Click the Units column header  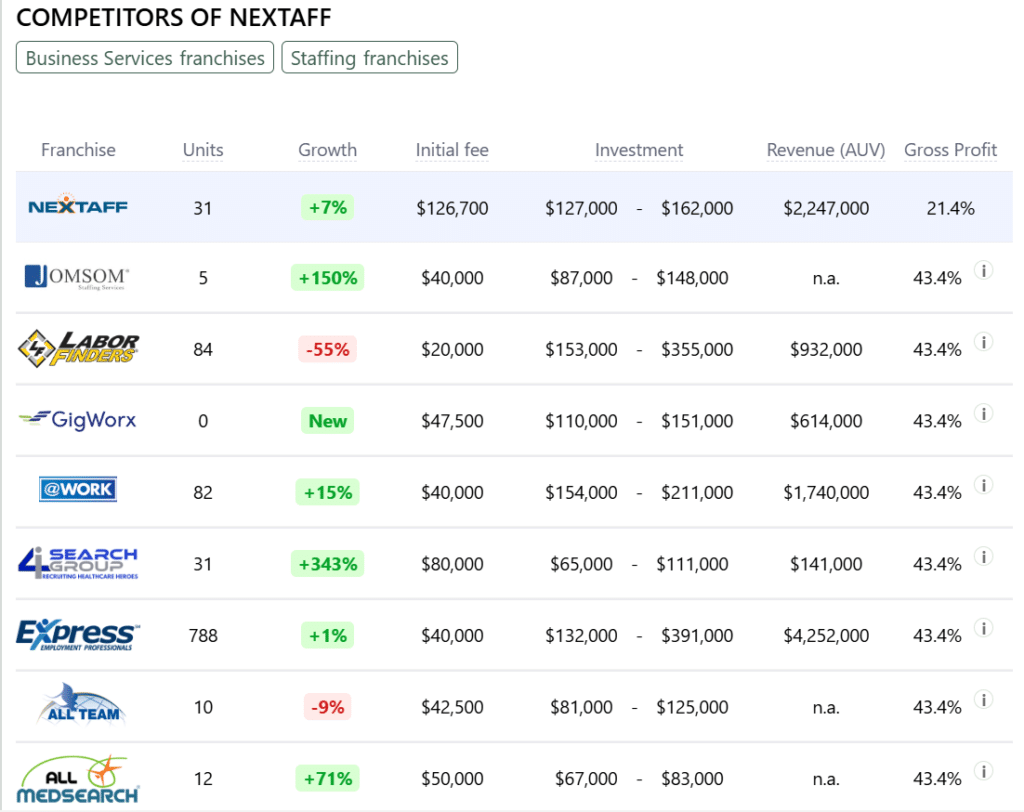(203, 150)
